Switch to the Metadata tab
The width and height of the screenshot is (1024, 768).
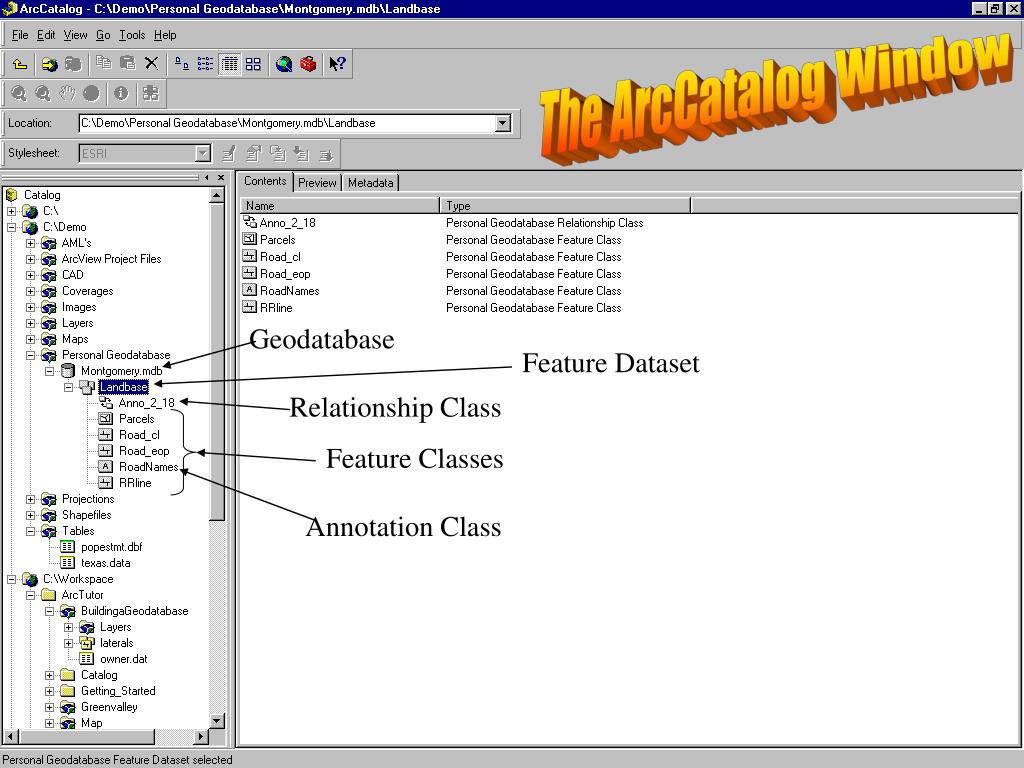pyautogui.click(x=370, y=183)
